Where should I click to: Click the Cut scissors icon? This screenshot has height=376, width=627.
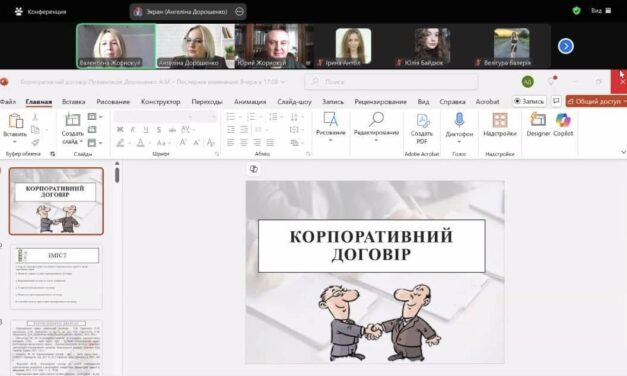point(35,117)
